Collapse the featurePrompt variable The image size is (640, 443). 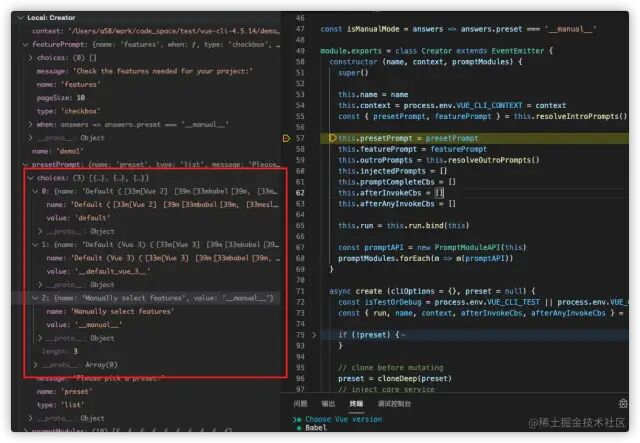[x=26, y=44]
